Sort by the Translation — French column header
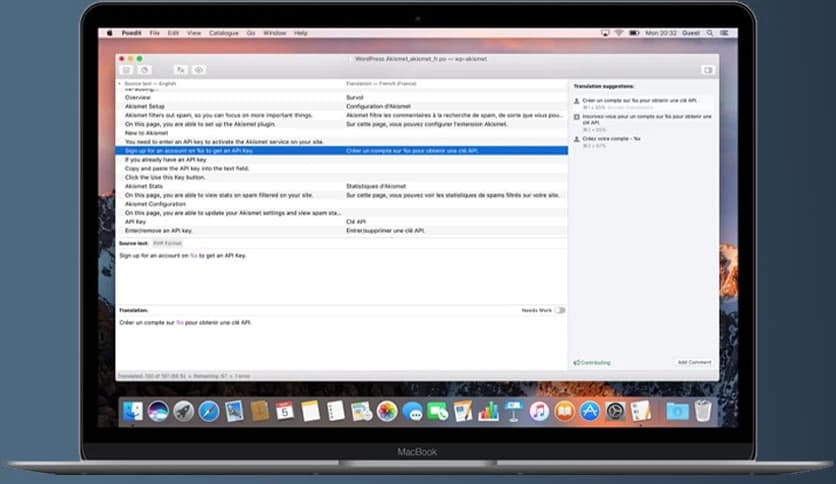The height and width of the screenshot is (484, 836). pyautogui.click(x=380, y=82)
